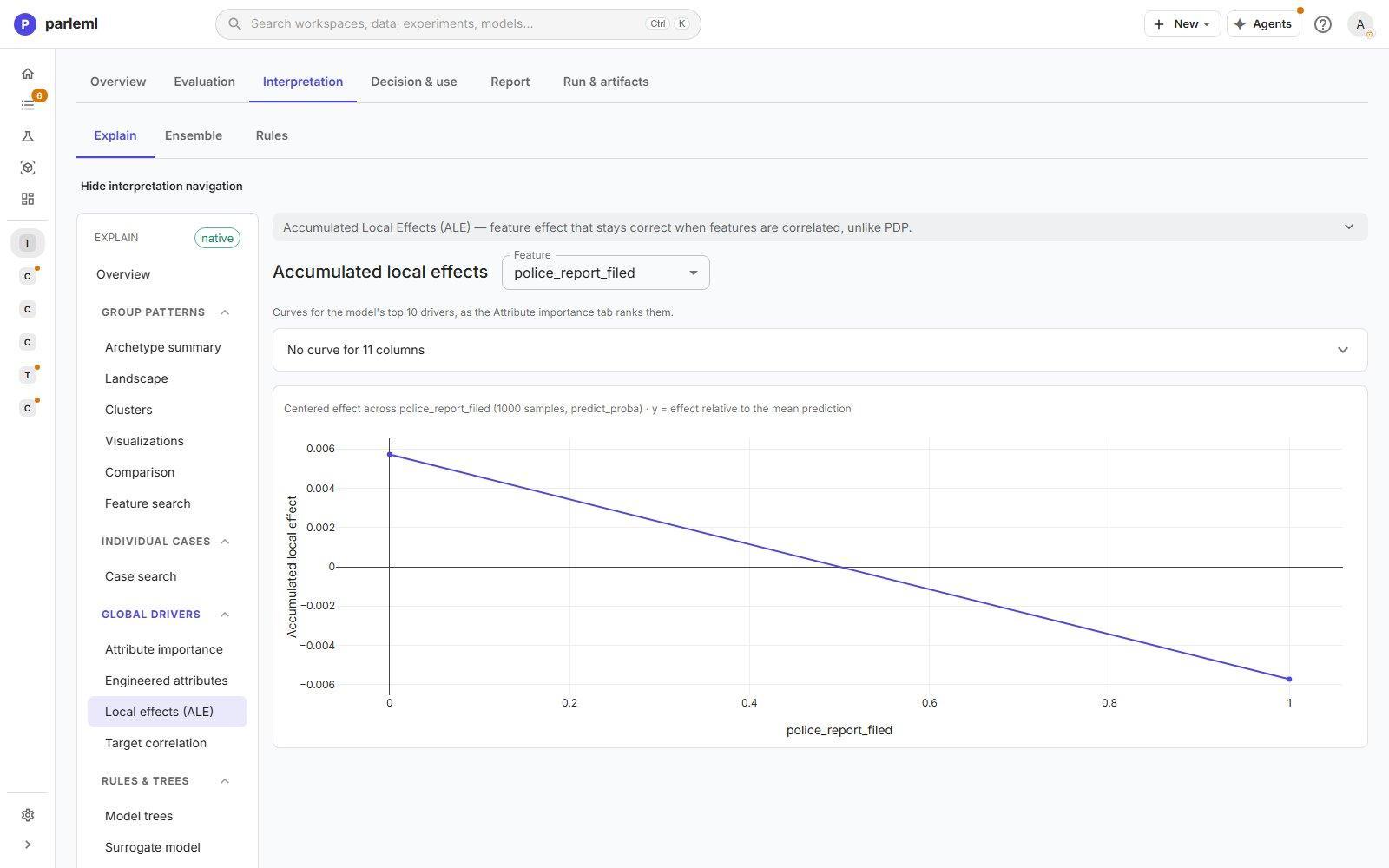This screenshot has height=868, width=1389.
Task: Collapse the Group Patterns section
Action: [x=225, y=312]
